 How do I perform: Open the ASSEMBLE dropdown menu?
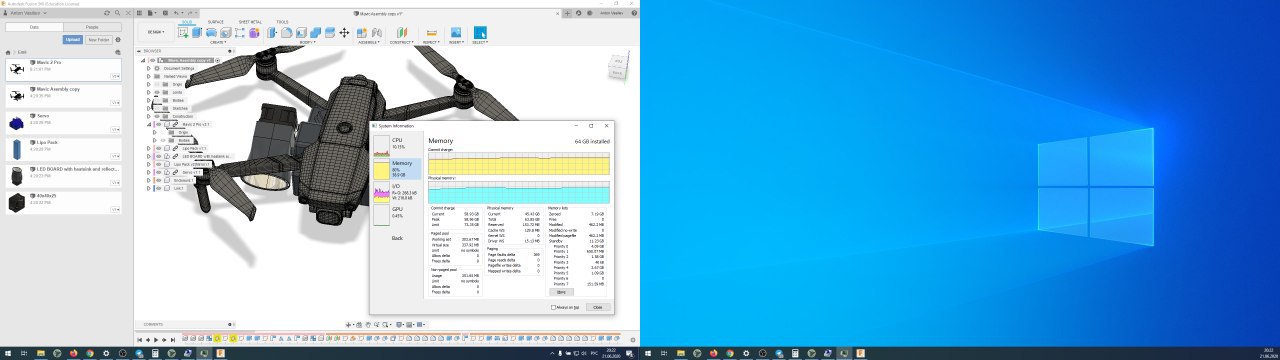(369, 42)
